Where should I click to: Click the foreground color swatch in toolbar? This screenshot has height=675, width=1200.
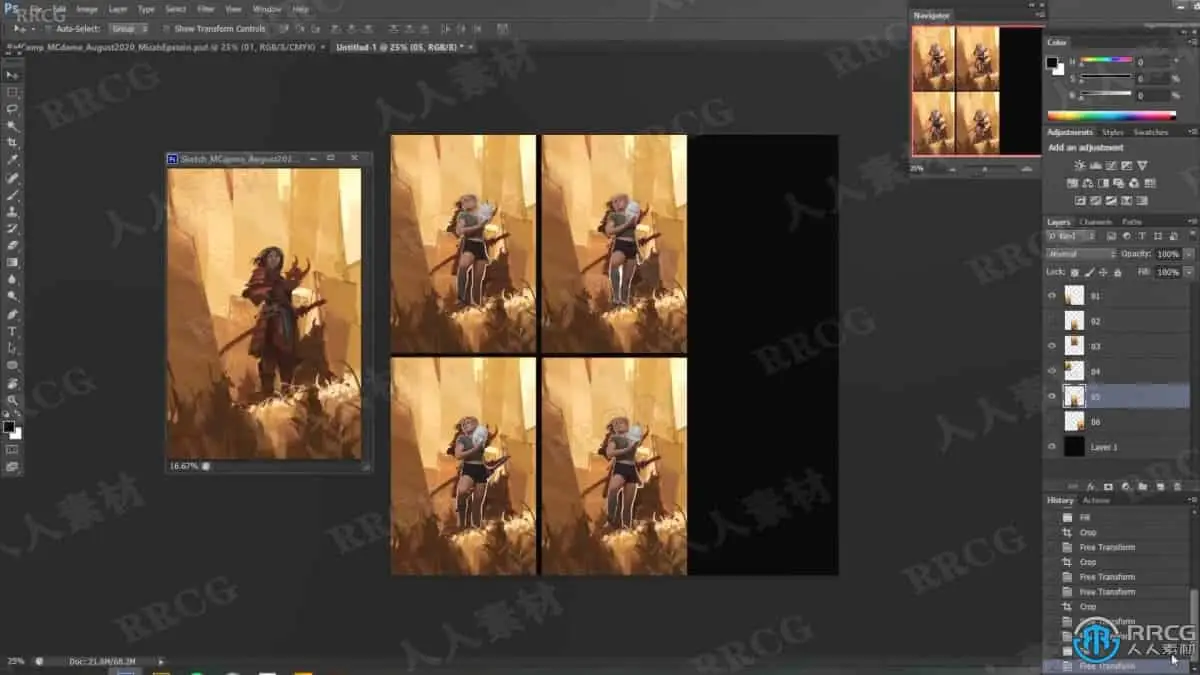pos(8,427)
